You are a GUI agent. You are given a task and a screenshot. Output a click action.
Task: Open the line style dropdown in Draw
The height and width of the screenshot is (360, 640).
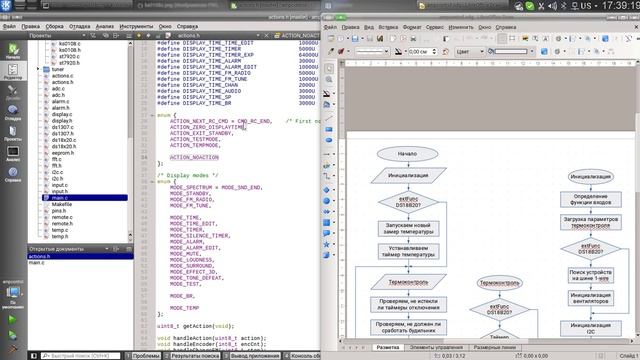point(372,51)
